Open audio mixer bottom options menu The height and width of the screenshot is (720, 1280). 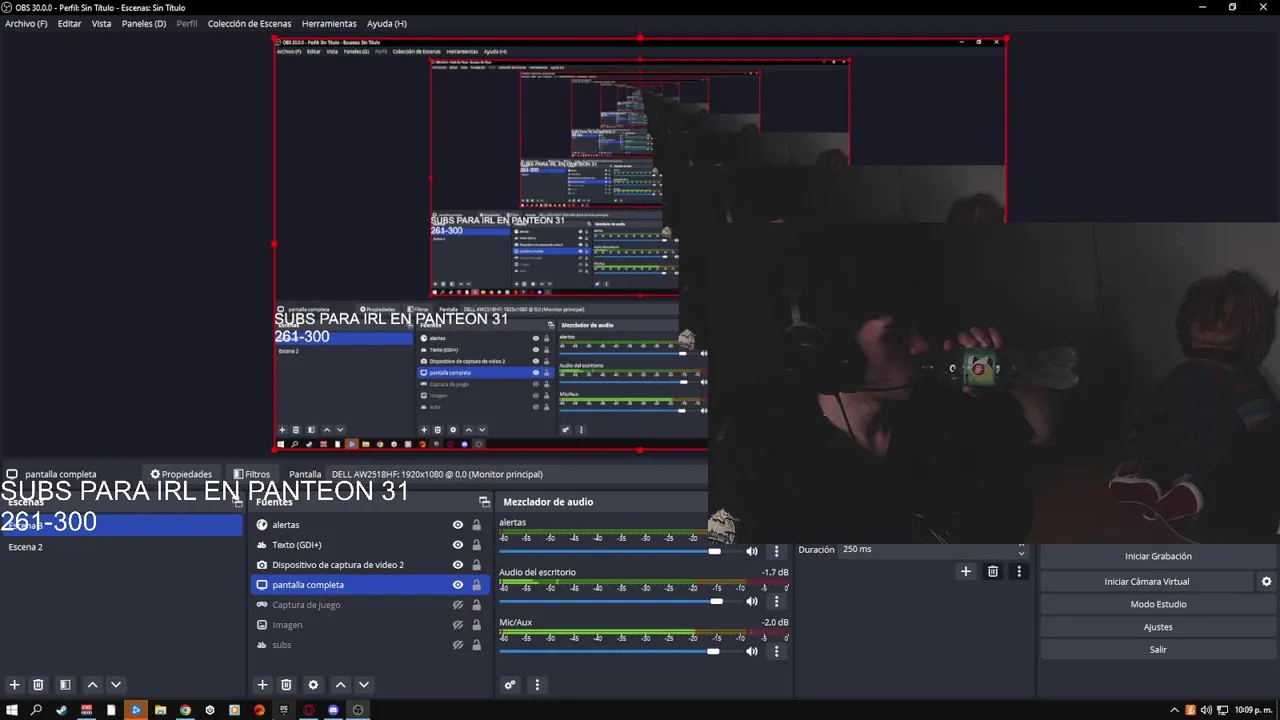pos(537,685)
